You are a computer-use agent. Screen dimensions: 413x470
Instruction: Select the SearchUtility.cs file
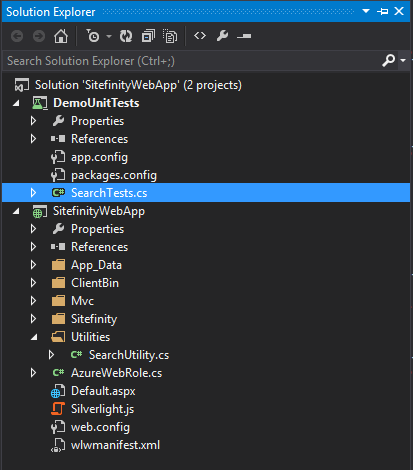coord(129,355)
